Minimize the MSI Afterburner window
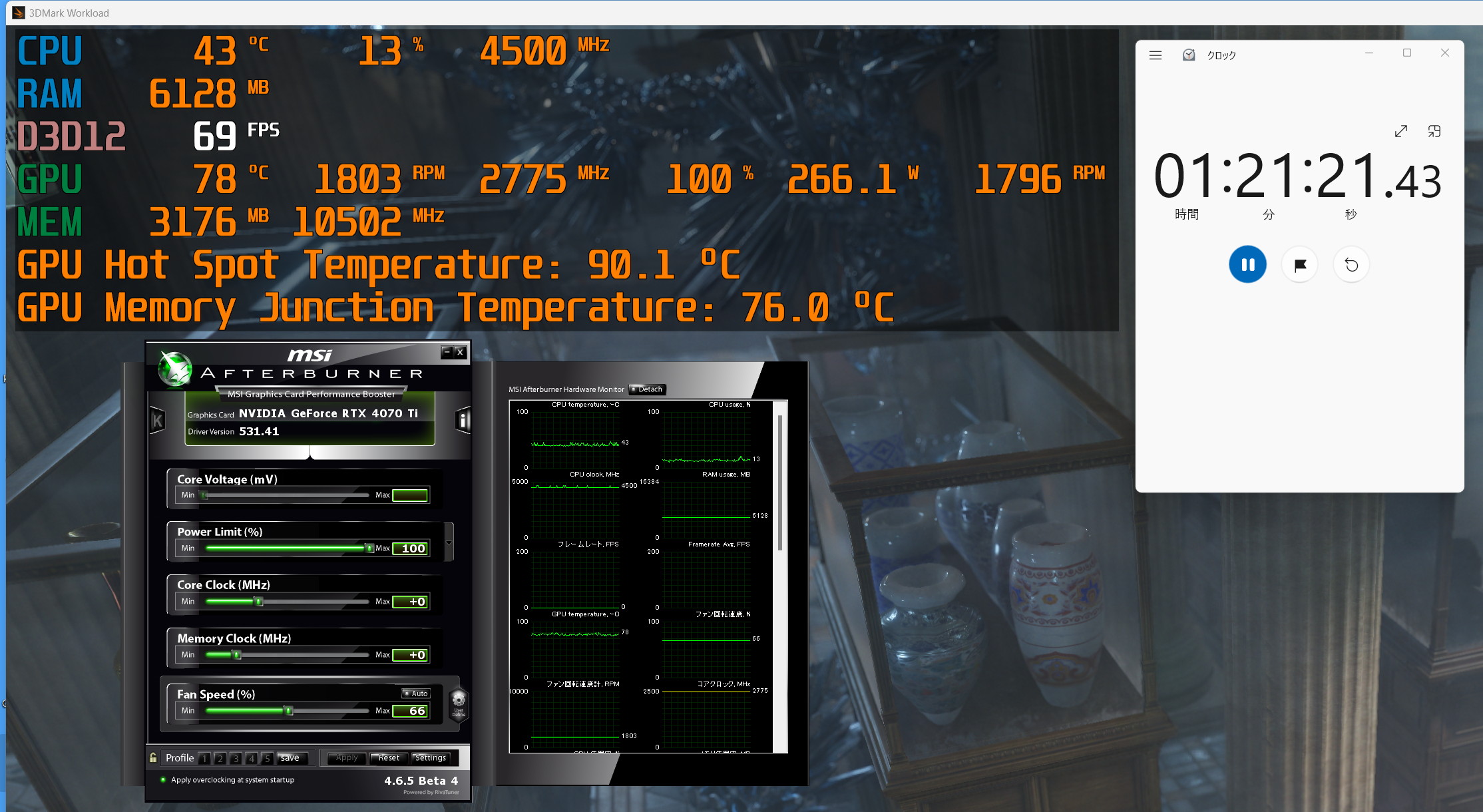 447,352
